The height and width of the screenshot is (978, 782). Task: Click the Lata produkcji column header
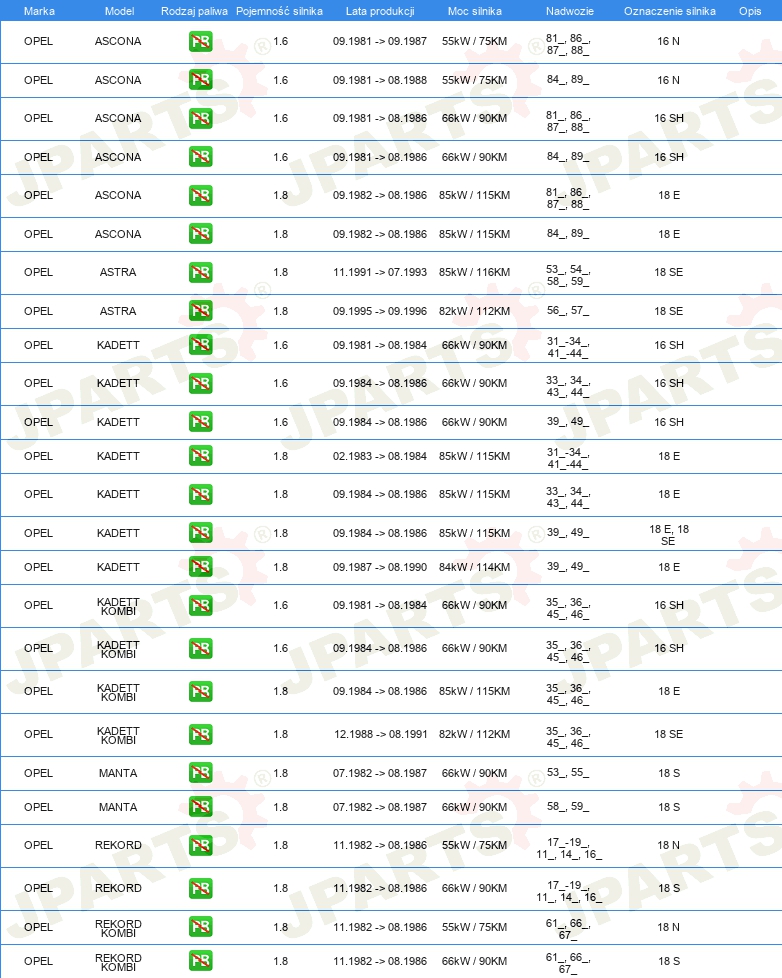[380, 11]
